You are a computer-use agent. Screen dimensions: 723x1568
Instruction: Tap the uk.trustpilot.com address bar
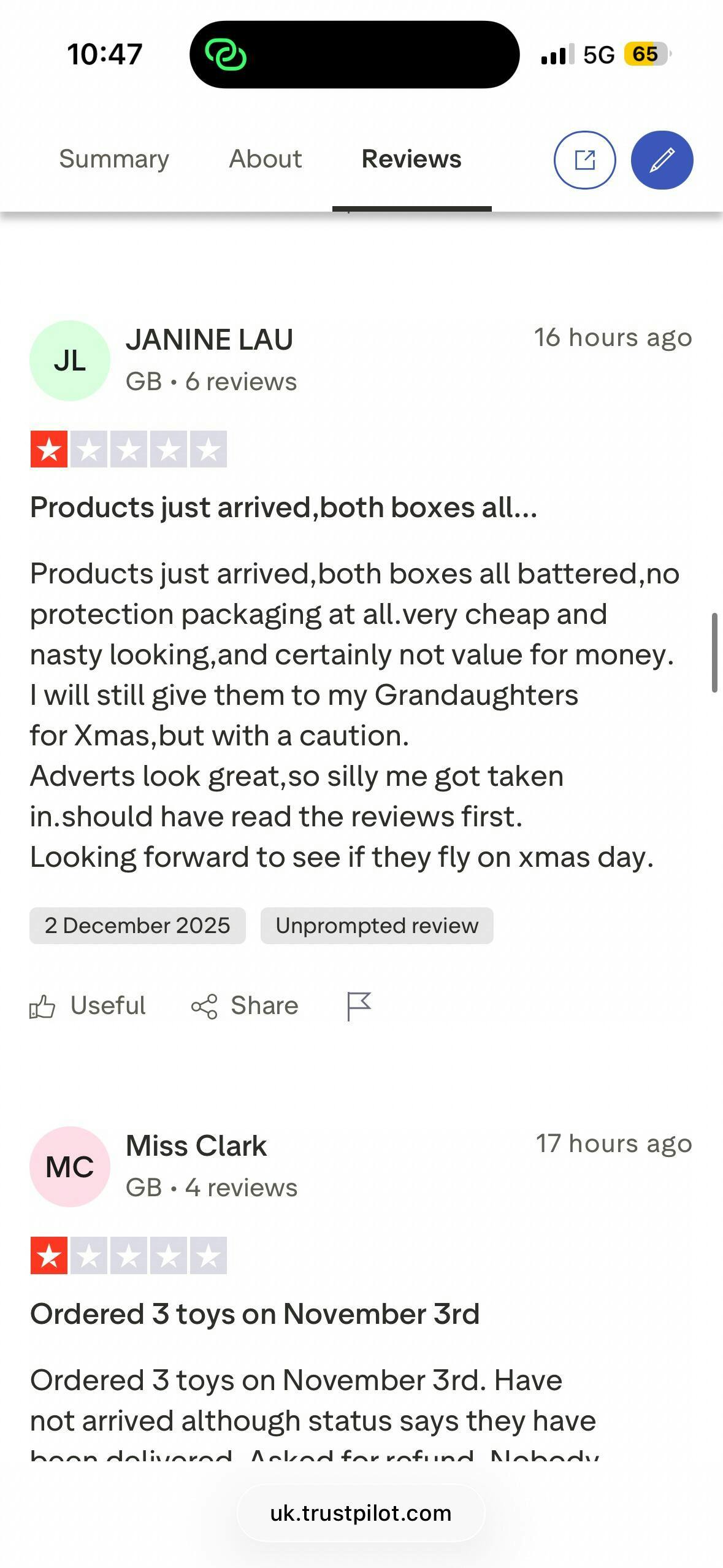click(x=361, y=1513)
